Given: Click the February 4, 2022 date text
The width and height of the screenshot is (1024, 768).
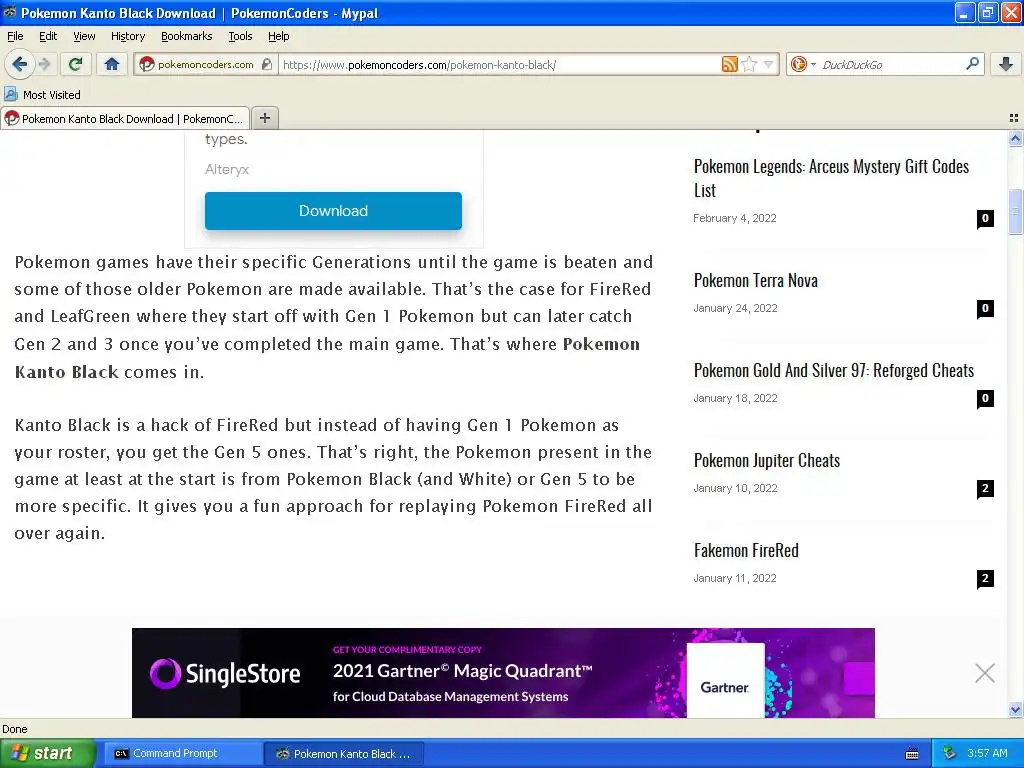Looking at the screenshot, I should click(x=735, y=218).
